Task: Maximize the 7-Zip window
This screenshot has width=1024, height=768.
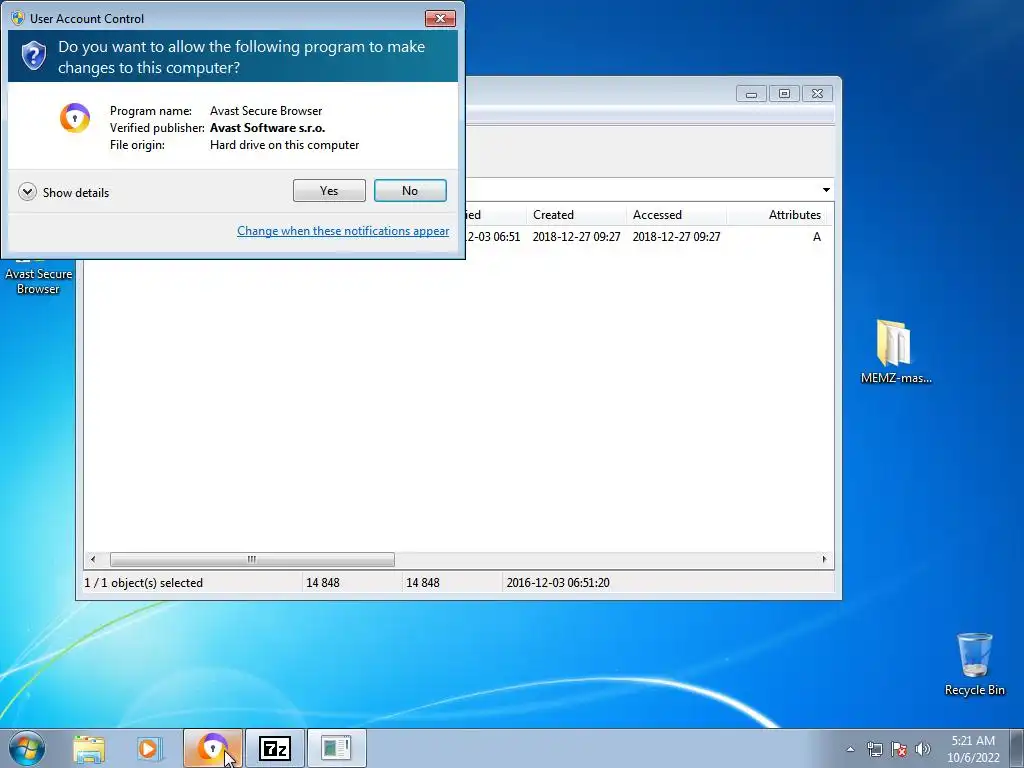Action: pos(784,94)
